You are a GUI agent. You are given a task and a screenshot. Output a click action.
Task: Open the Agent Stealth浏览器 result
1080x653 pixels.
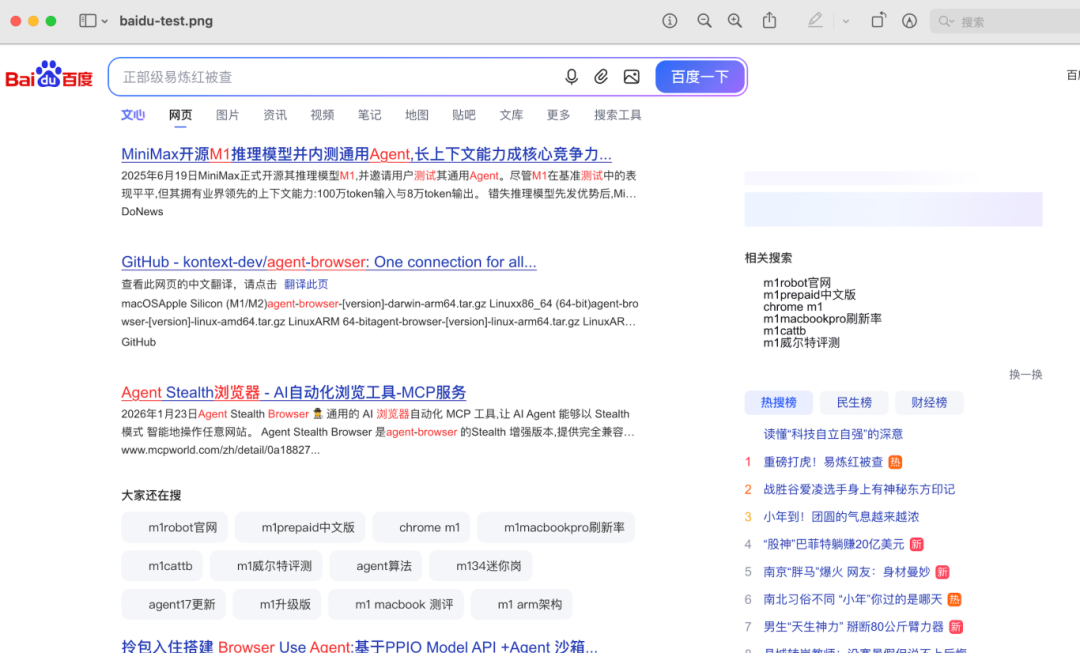click(293, 392)
